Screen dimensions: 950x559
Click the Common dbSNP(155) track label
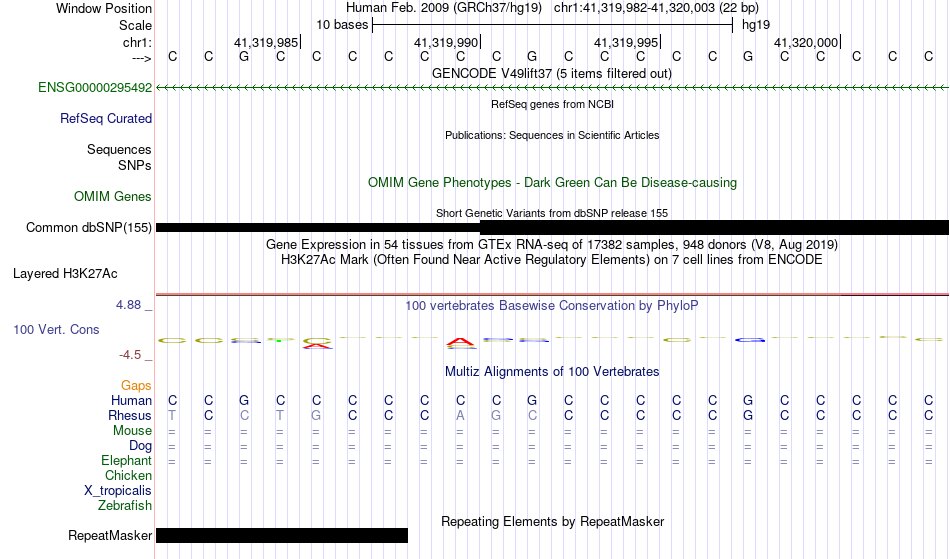(89, 227)
